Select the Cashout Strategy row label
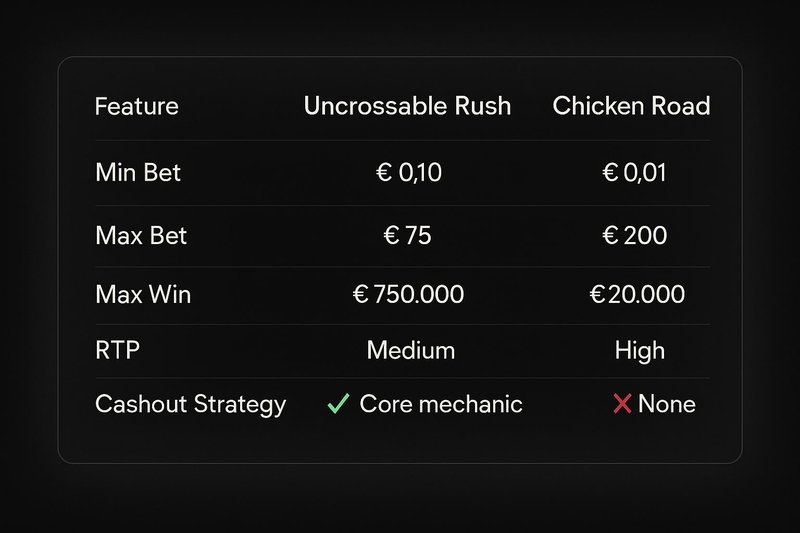Image resolution: width=800 pixels, height=533 pixels. (190, 405)
